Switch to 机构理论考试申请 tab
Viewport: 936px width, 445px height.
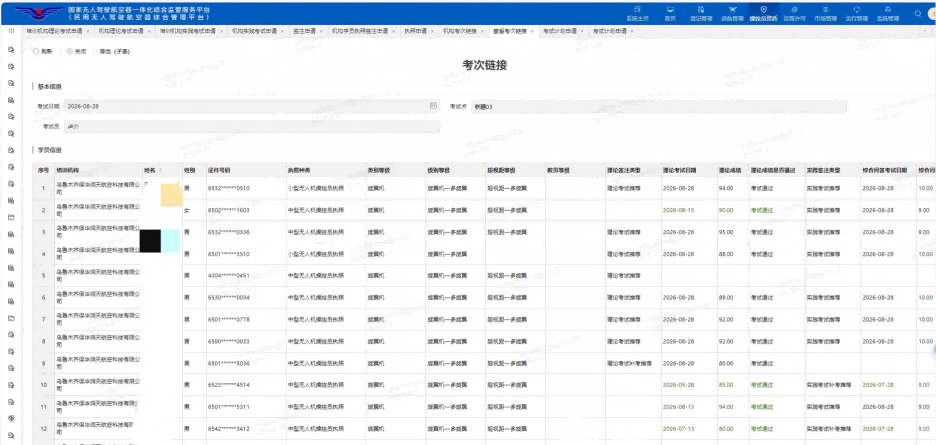click(x=121, y=31)
